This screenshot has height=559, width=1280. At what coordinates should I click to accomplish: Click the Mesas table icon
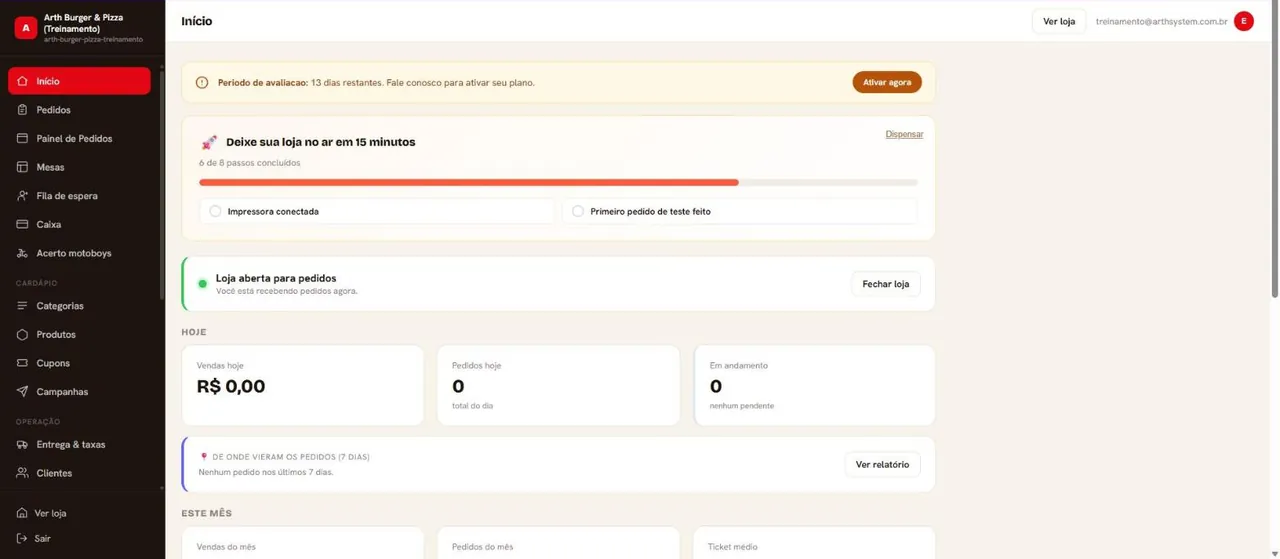coord(22,167)
